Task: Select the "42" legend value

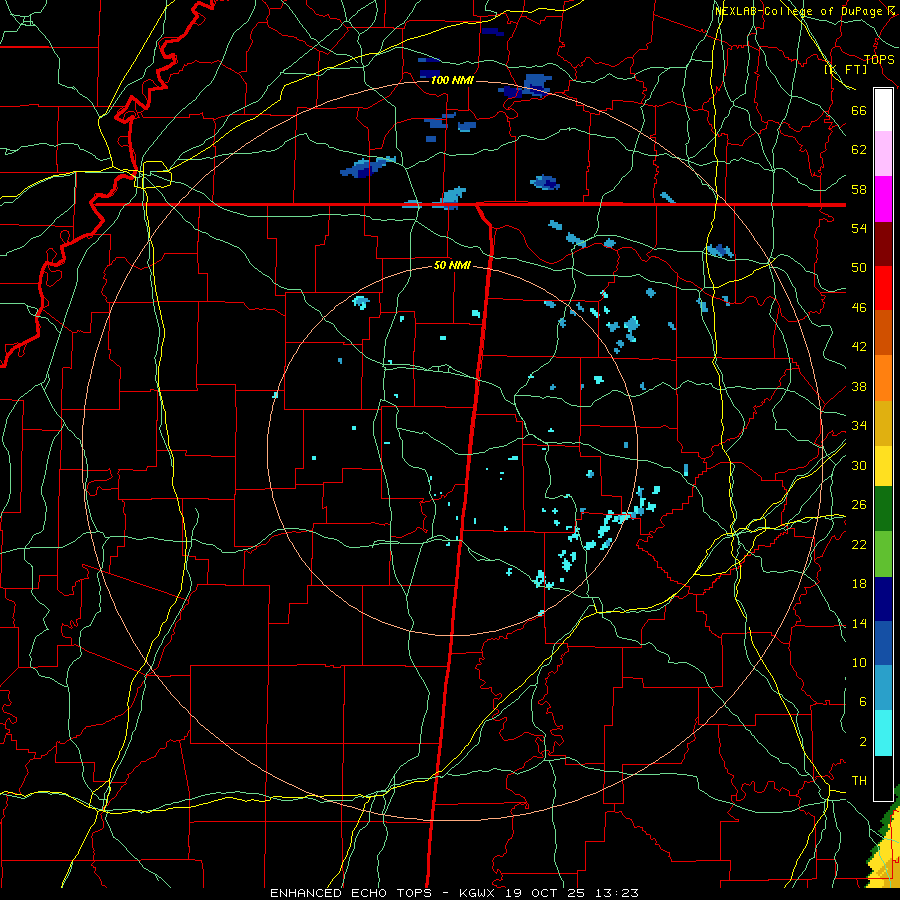Action: click(859, 347)
